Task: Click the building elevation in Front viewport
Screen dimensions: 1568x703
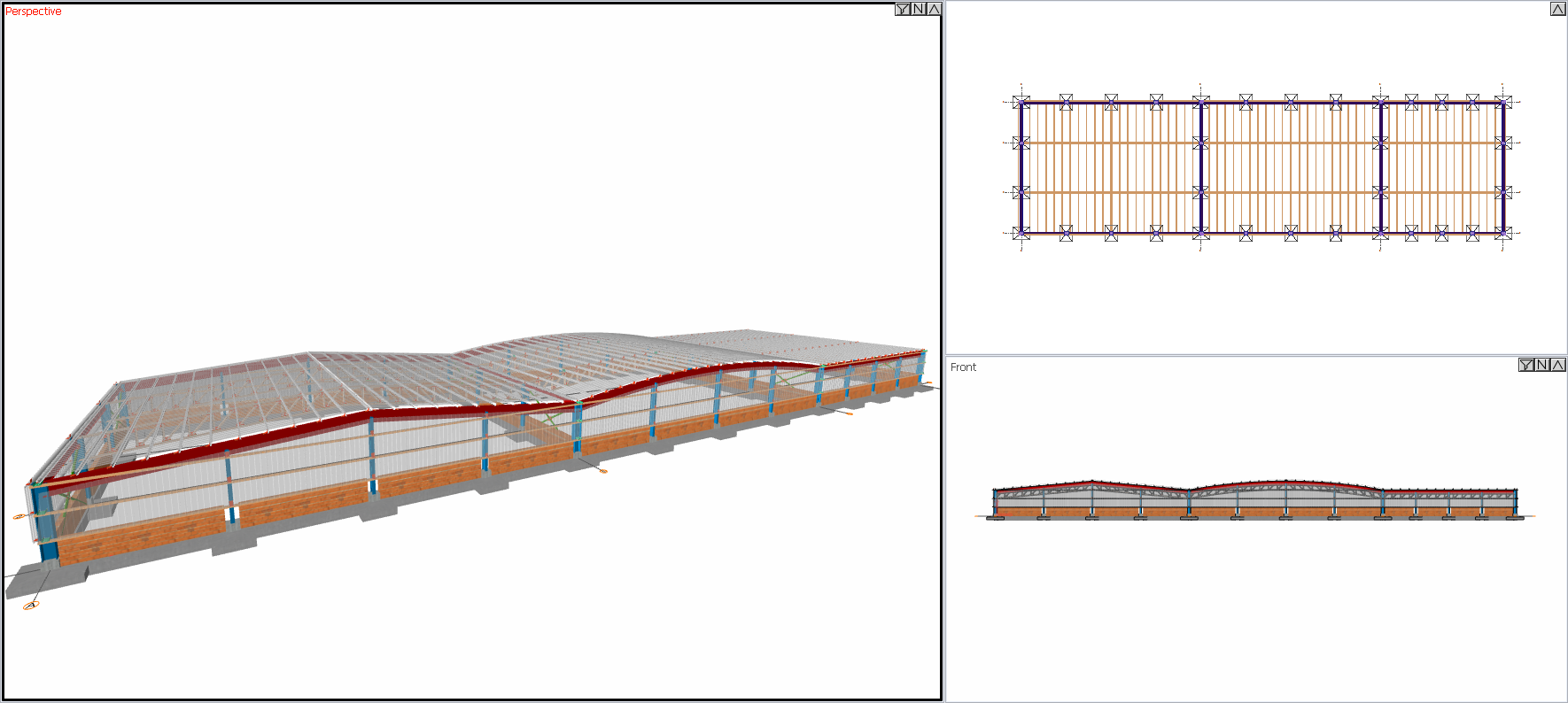Action: click(1254, 502)
